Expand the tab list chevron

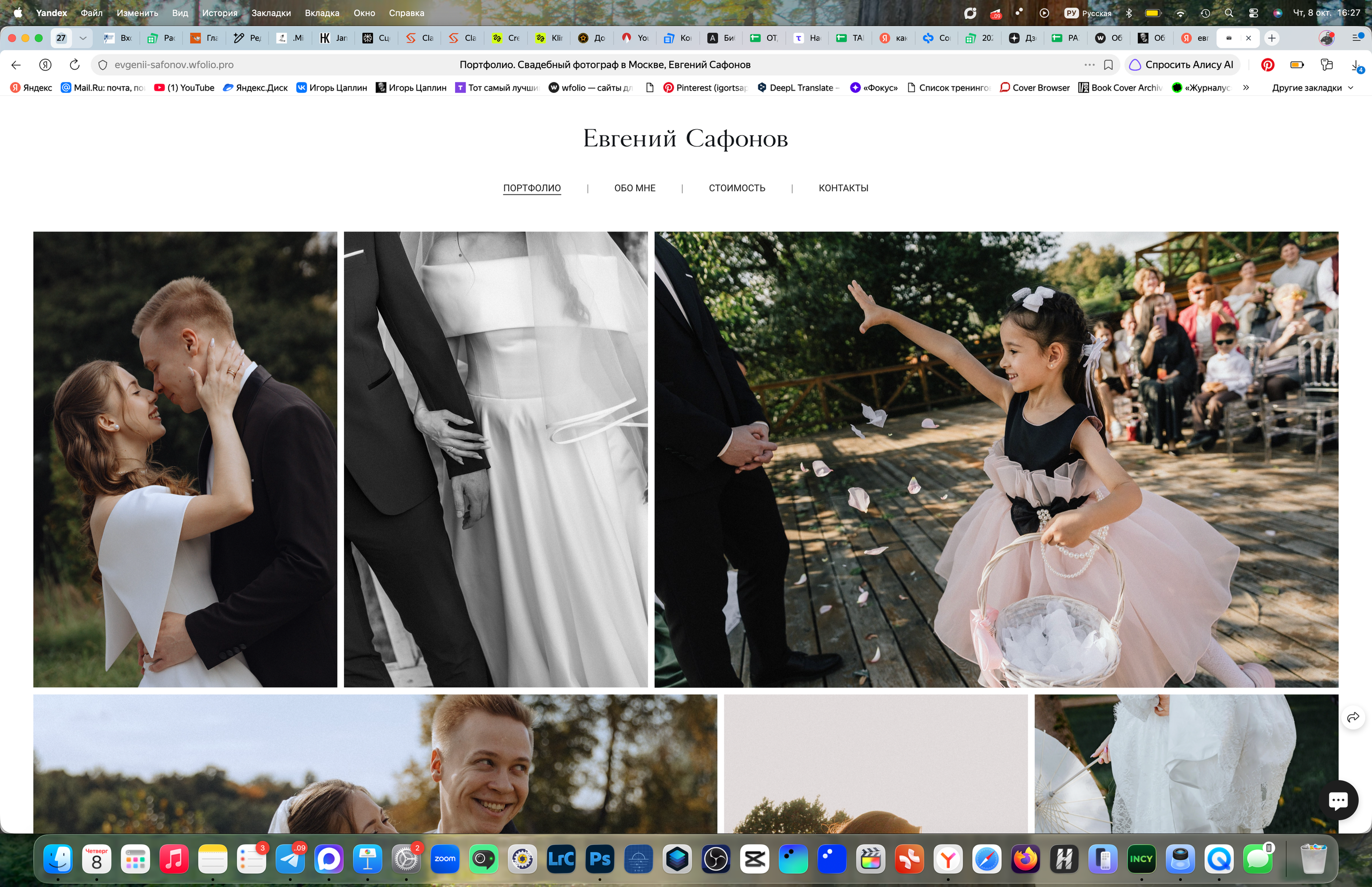tap(83, 38)
